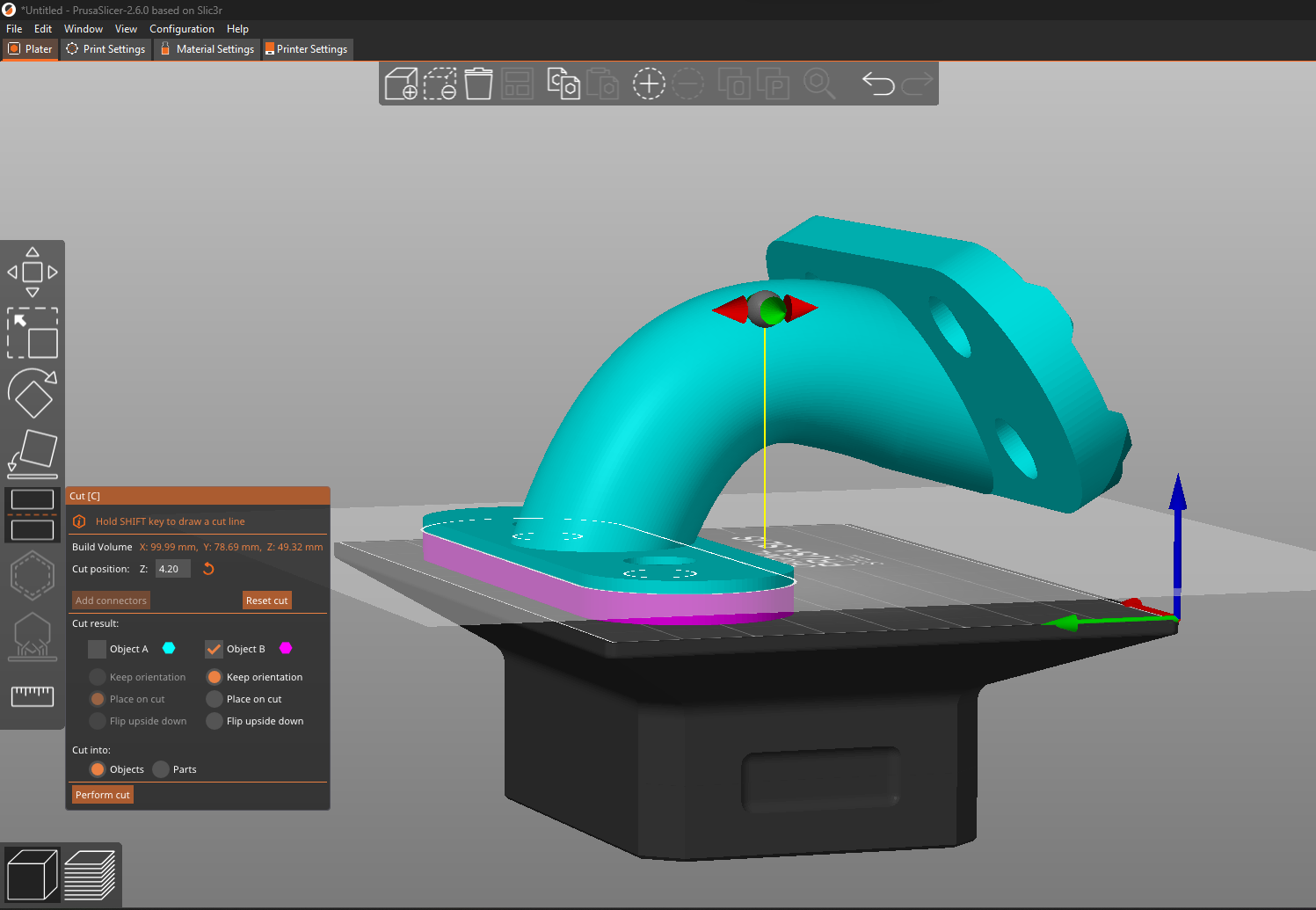Select the Rotate tool in left toolbar
Image resolution: width=1316 pixels, height=910 pixels.
tap(33, 393)
